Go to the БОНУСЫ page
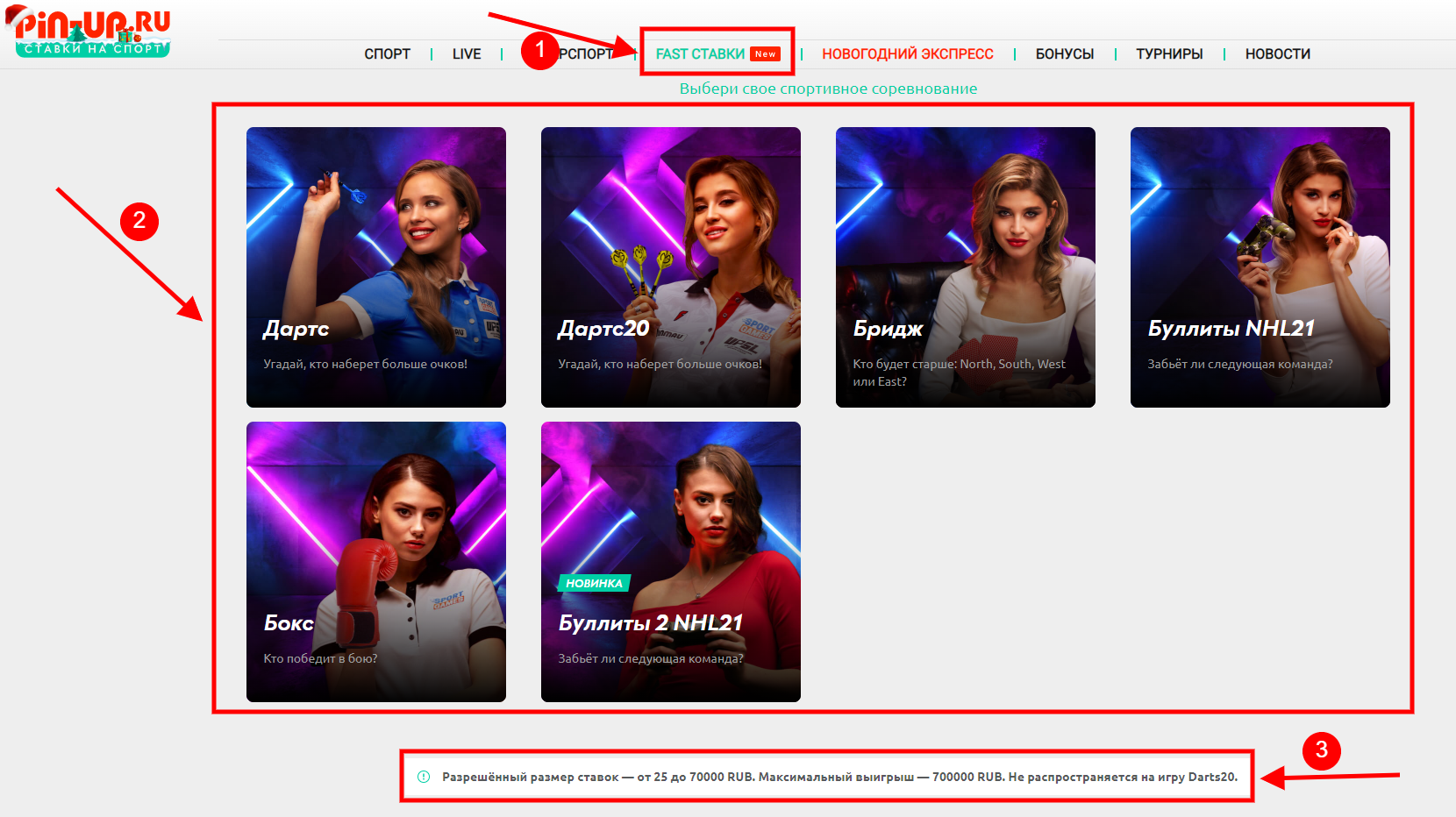 [1065, 54]
